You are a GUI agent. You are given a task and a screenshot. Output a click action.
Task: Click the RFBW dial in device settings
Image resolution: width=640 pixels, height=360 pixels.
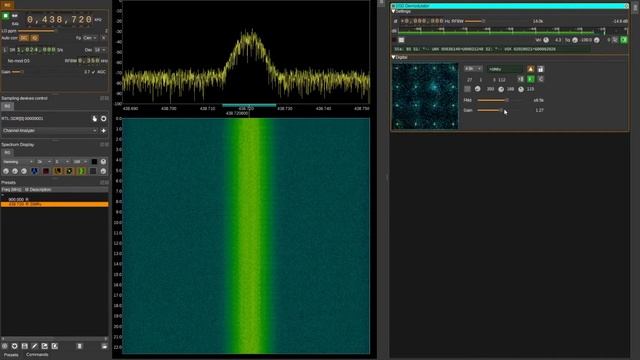89,61
